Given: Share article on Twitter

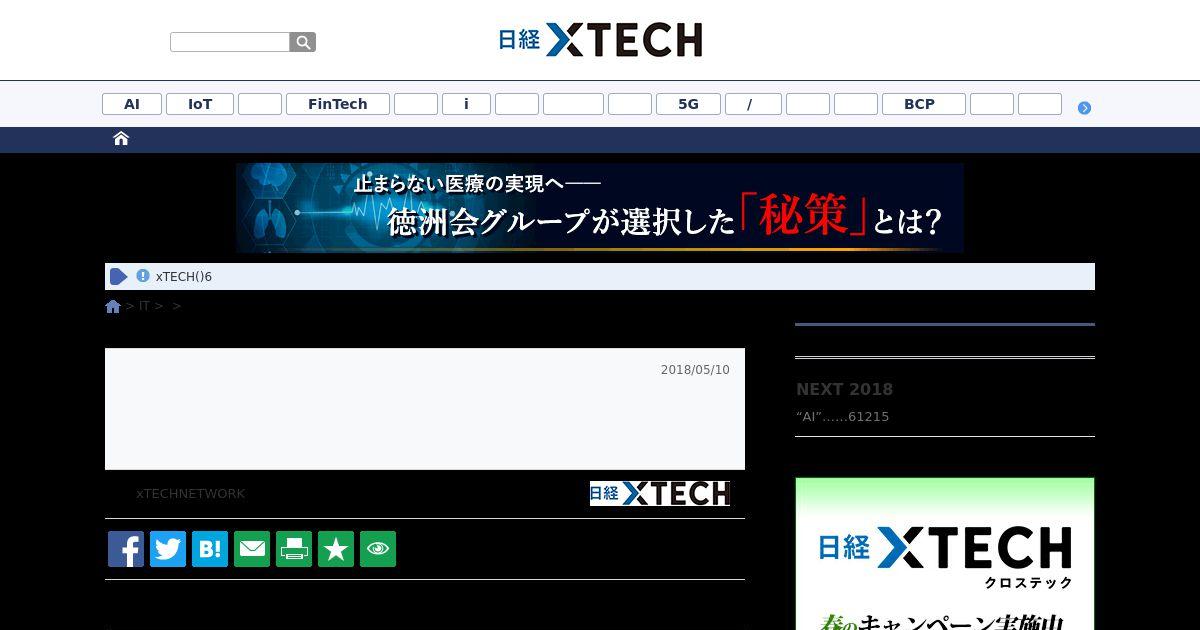Looking at the screenshot, I should coord(168,549).
